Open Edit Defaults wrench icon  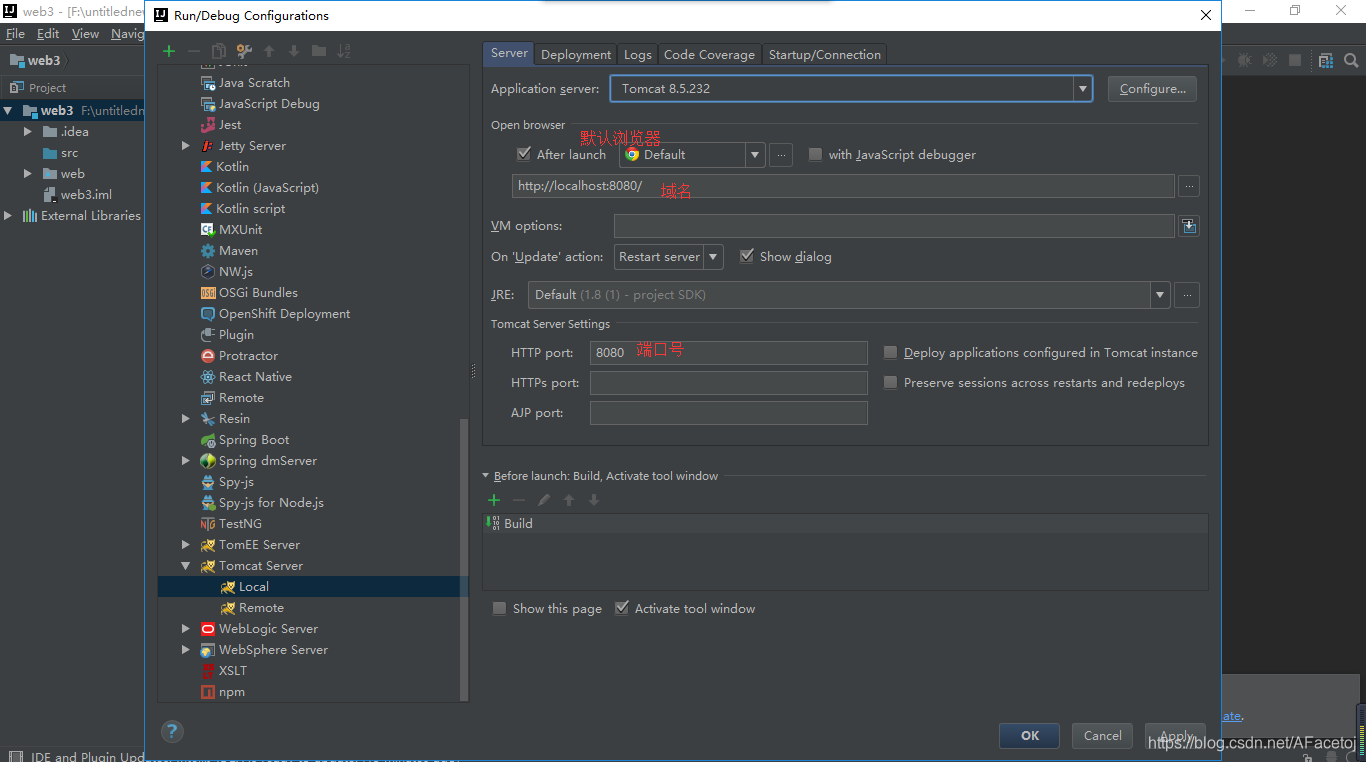(x=243, y=51)
